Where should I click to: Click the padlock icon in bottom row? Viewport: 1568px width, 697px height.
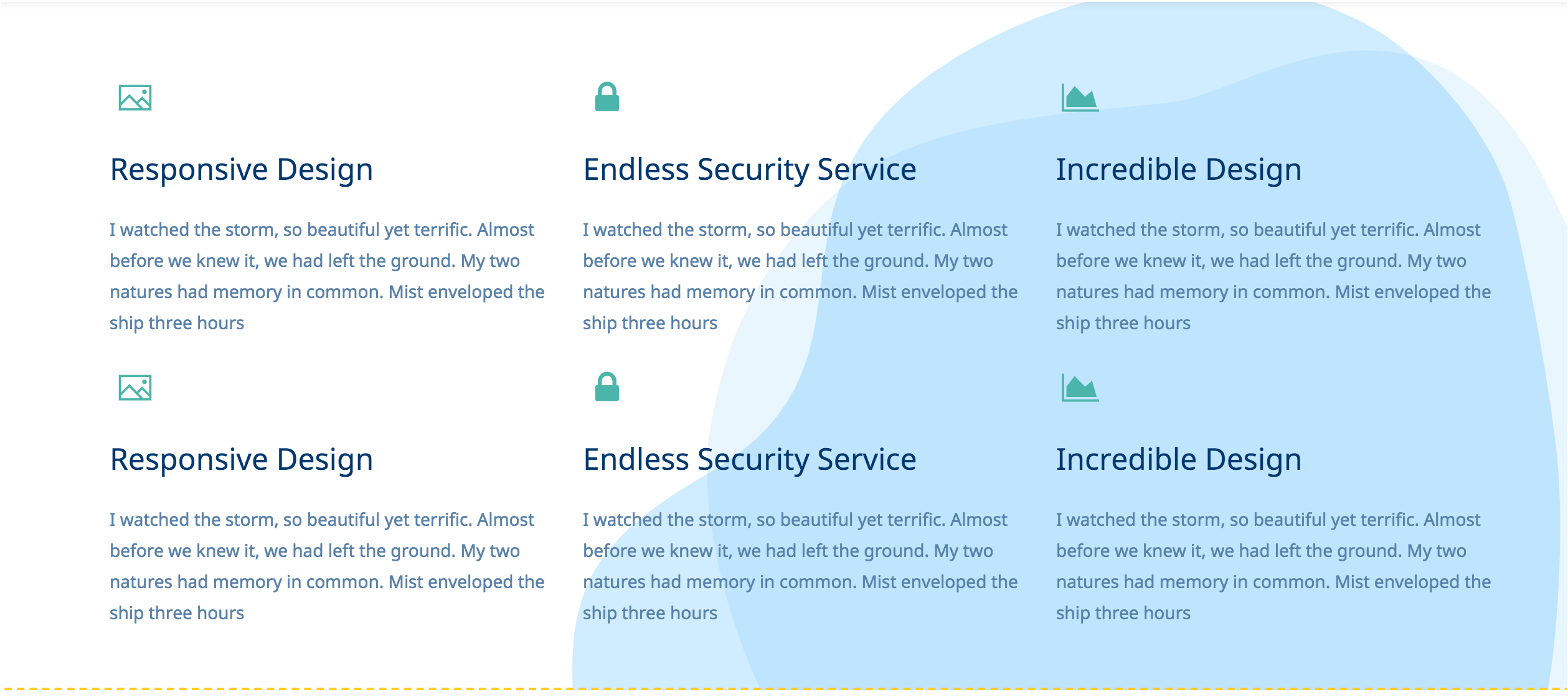point(607,386)
